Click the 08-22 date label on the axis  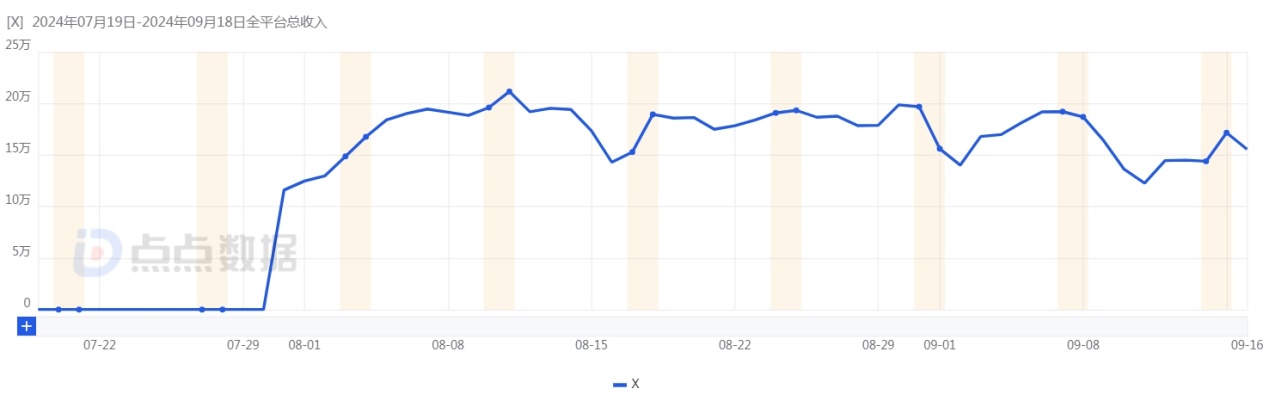point(735,345)
